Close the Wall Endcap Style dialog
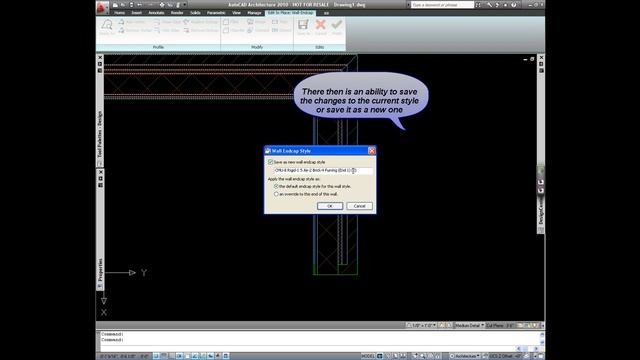The height and width of the screenshot is (360, 640). click(x=371, y=151)
